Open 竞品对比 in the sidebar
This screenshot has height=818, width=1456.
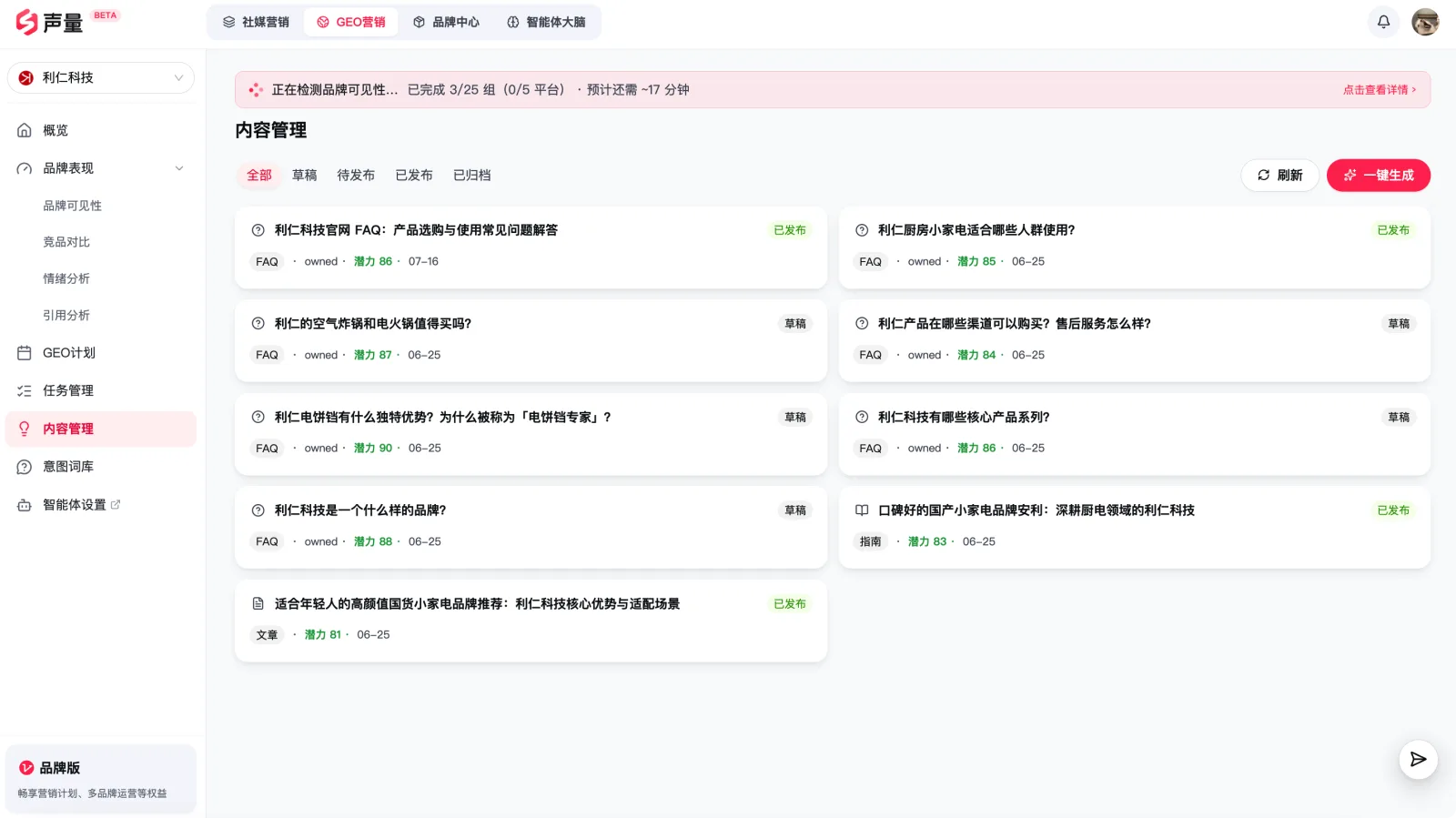click(x=66, y=242)
